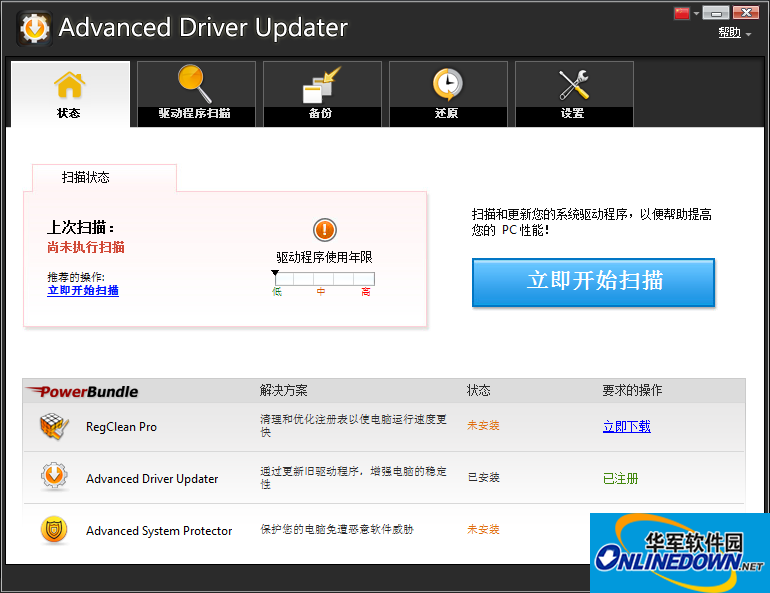Click the orange warning exclamation icon
This screenshot has height=593, width=770.
click(x=325, y=230)
